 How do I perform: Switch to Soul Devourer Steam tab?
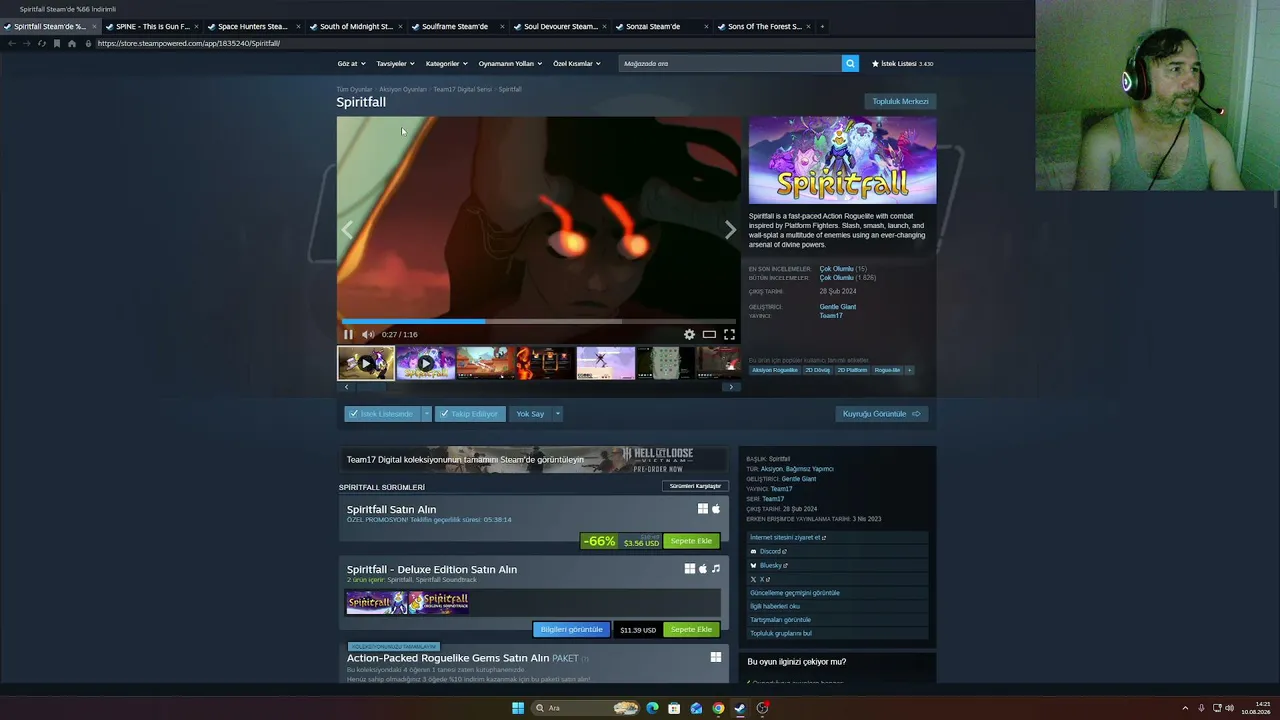558,26
